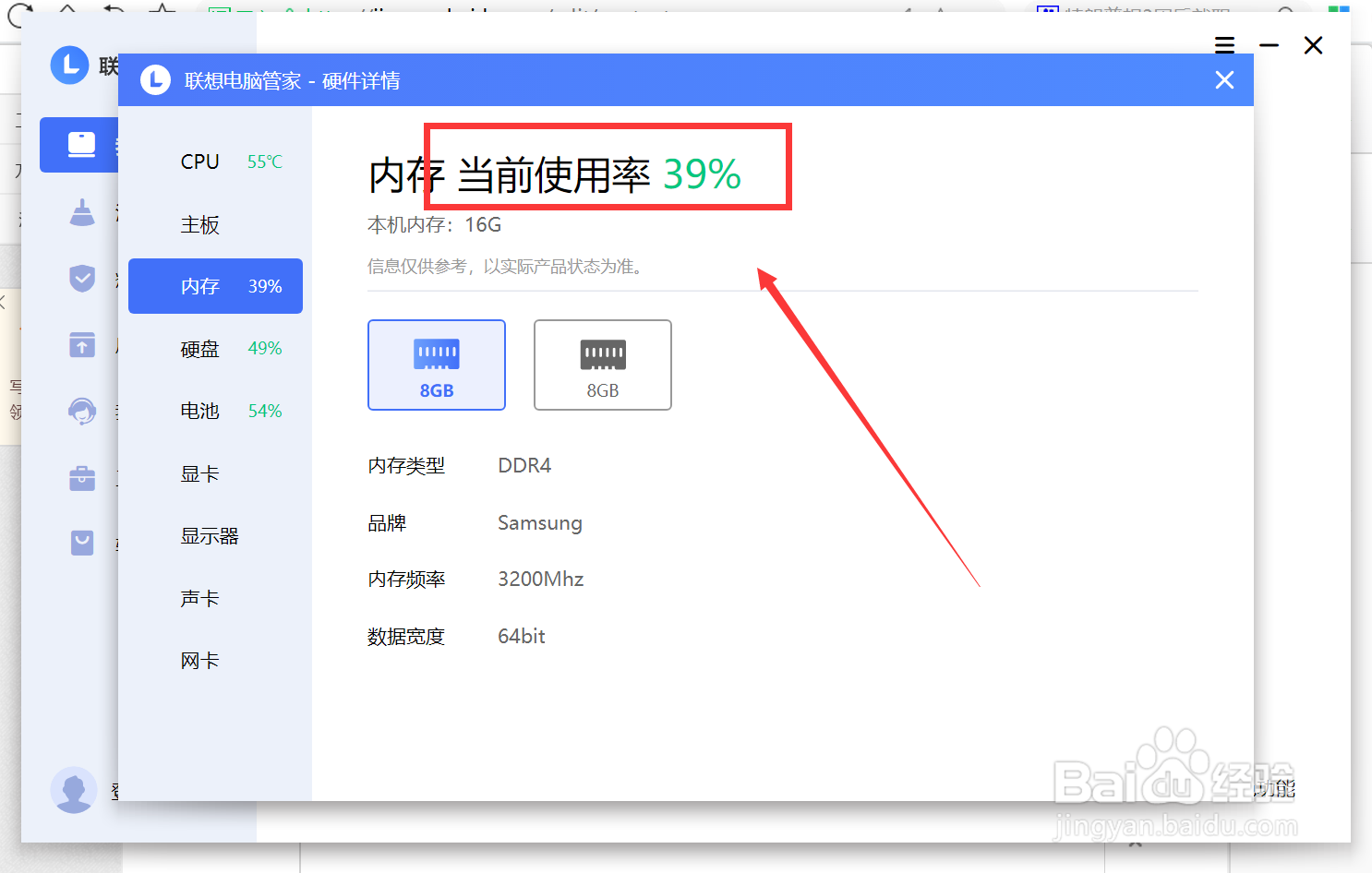
Task: Click the Samsung brand value
Action: 540,523
